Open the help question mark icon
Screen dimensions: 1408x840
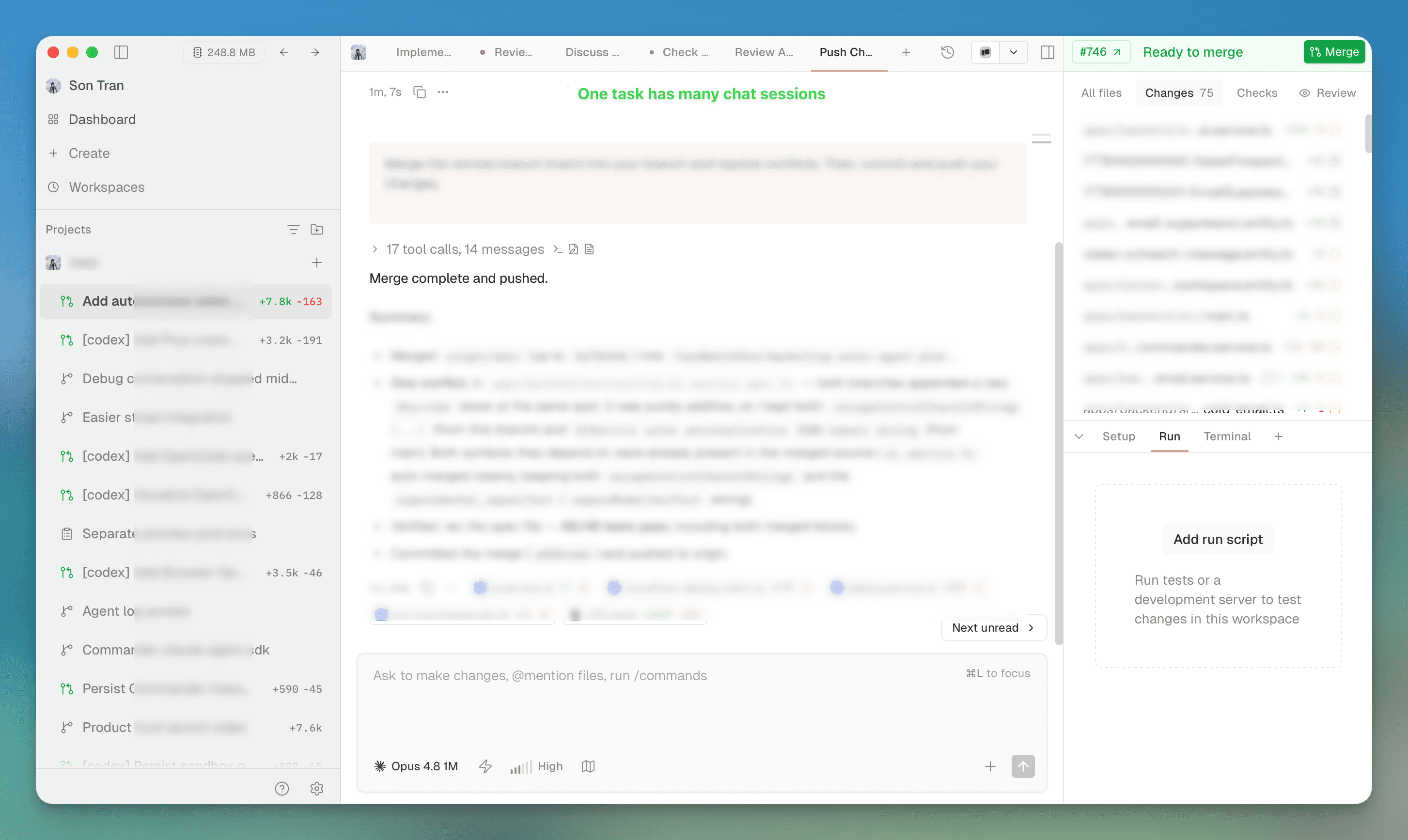[x=282, y=789]
